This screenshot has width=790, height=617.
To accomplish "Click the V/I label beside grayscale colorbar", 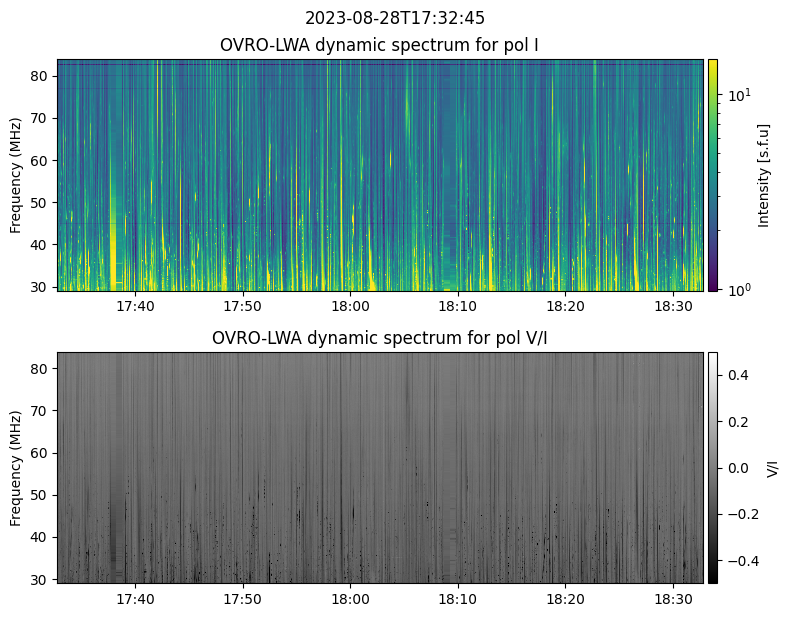I will click(772, 467).
